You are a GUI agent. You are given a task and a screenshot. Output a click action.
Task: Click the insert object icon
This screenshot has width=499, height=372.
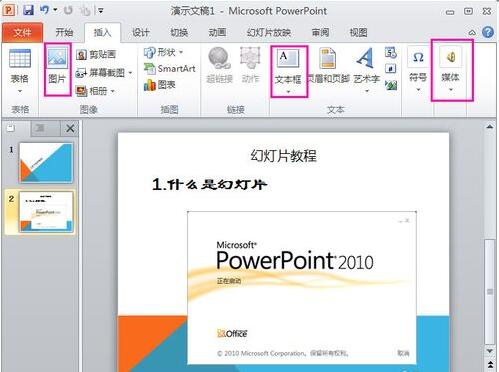tap(391, 86)
